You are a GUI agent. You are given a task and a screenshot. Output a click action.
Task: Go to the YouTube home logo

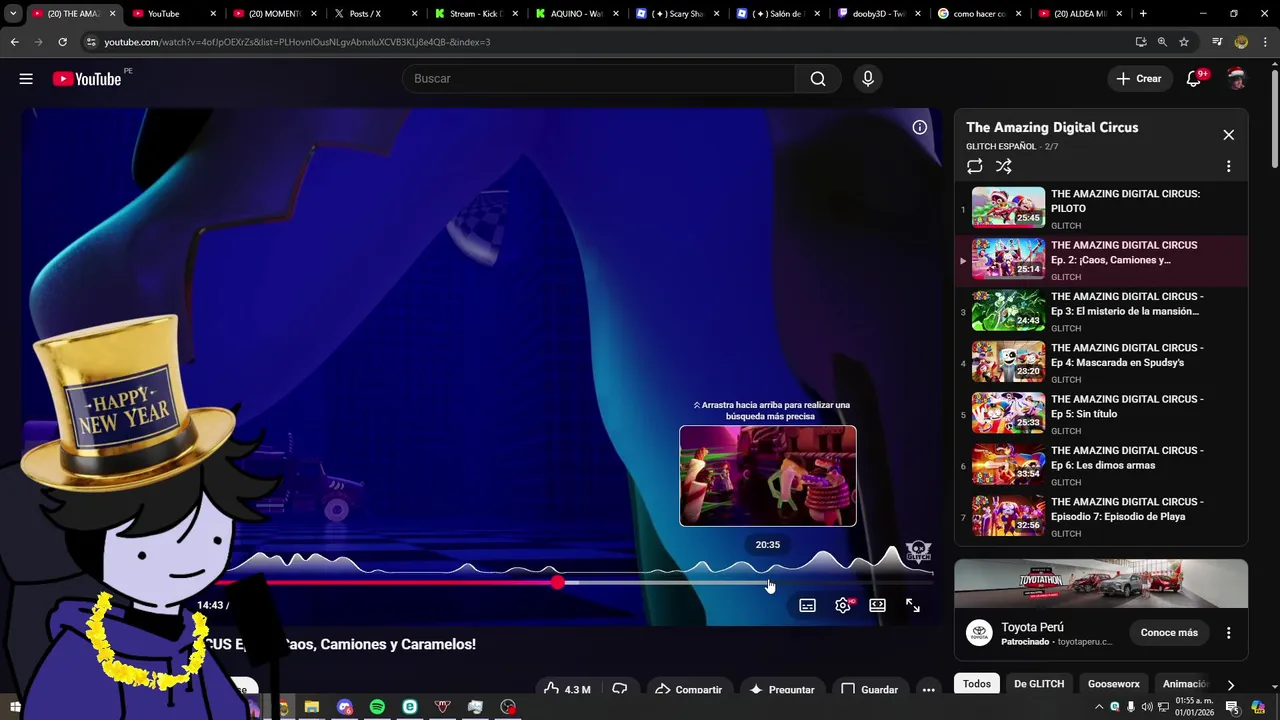87,79
